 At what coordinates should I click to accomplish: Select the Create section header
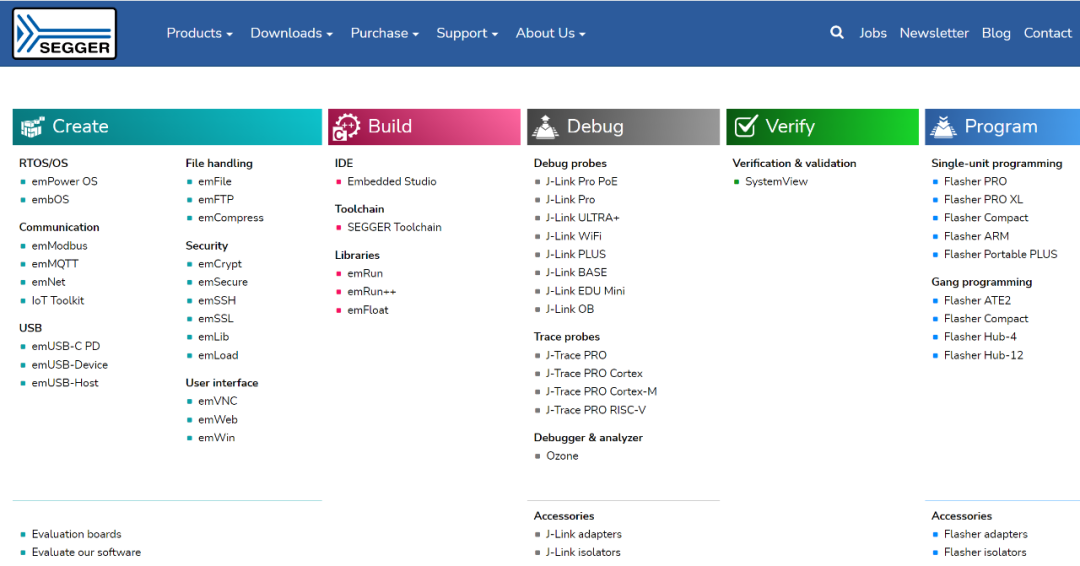(167, 127)
